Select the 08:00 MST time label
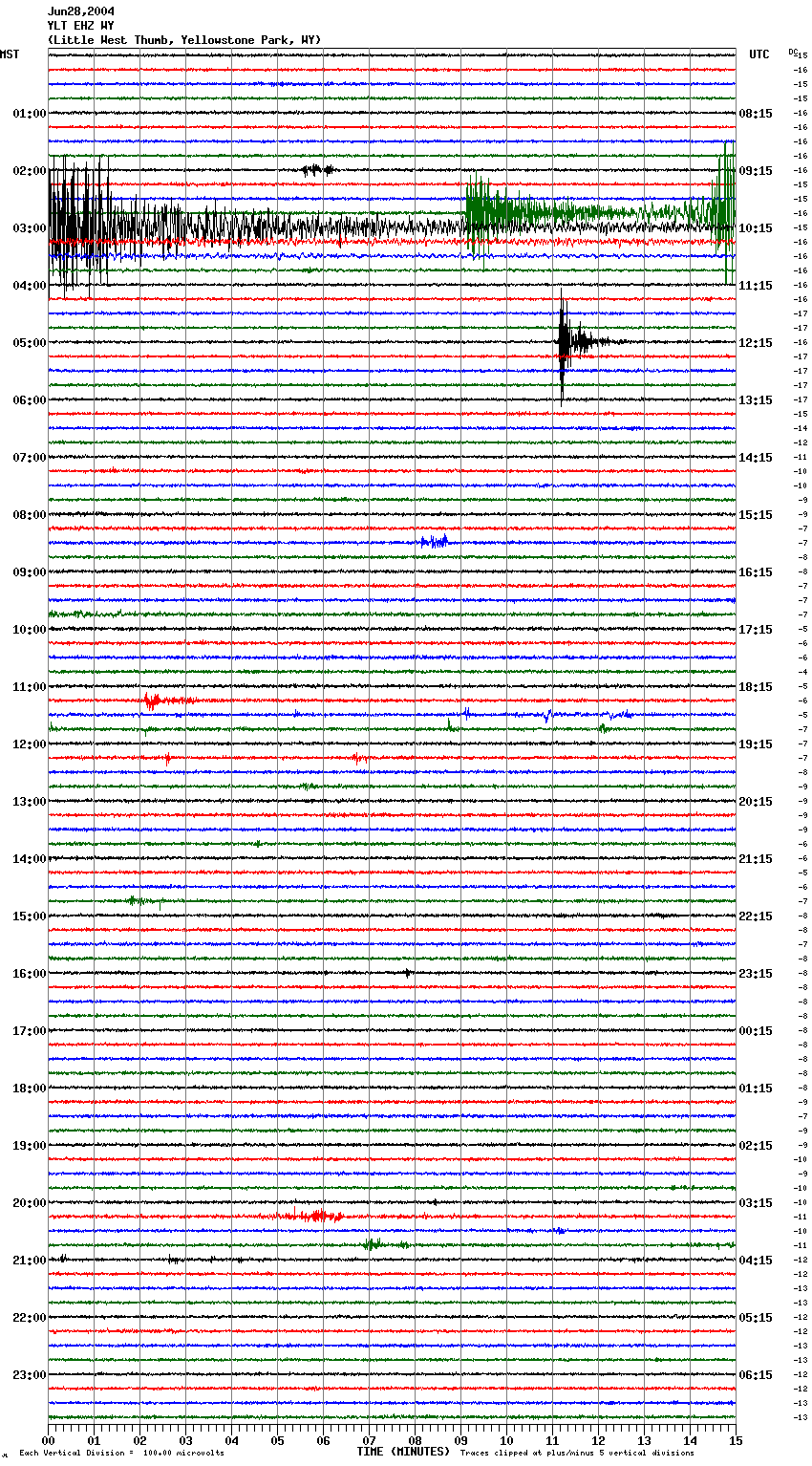 click(x=30, y=515)
